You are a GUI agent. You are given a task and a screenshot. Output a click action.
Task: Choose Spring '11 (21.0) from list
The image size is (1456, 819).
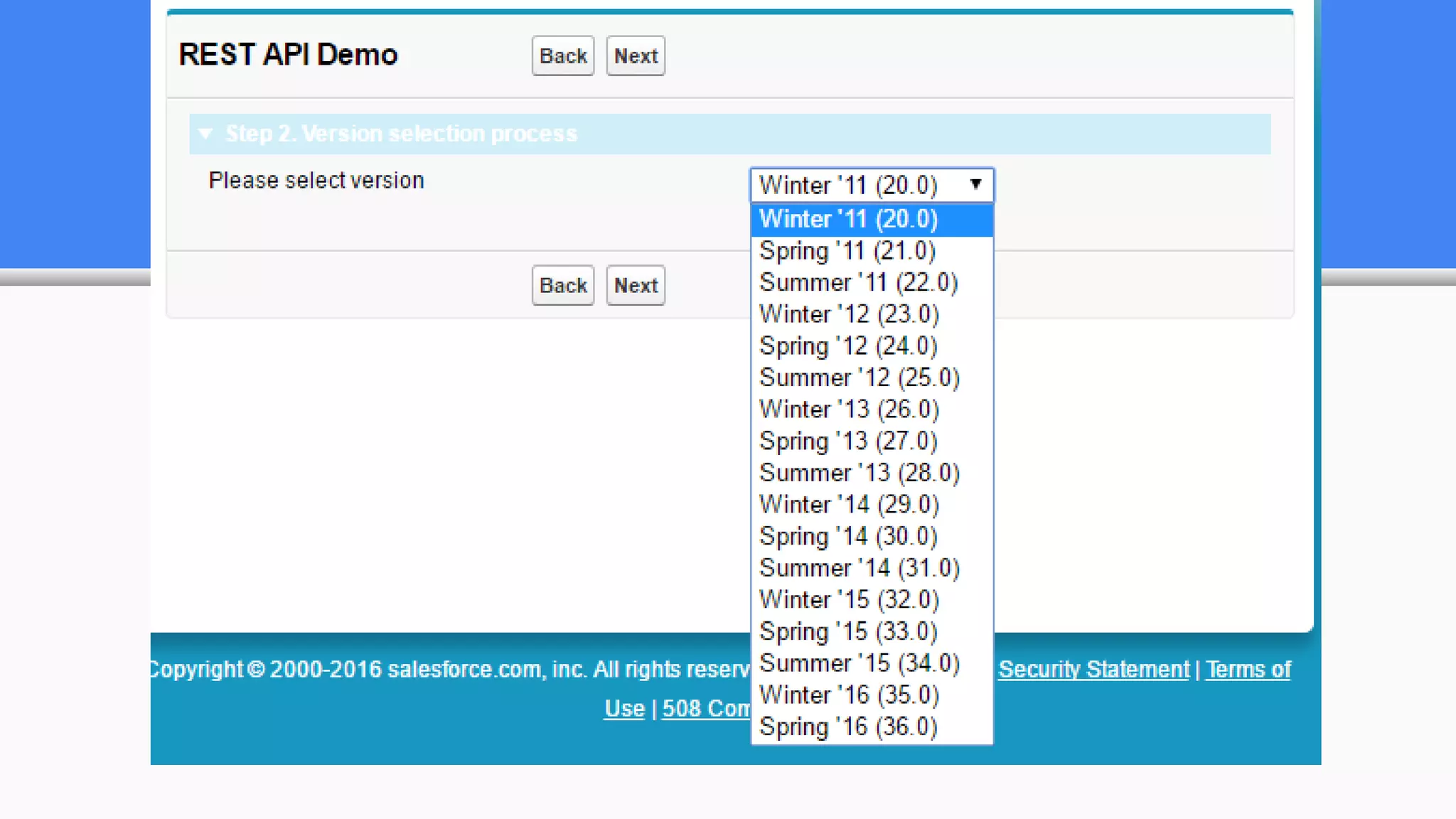click(x=847, y=251)
